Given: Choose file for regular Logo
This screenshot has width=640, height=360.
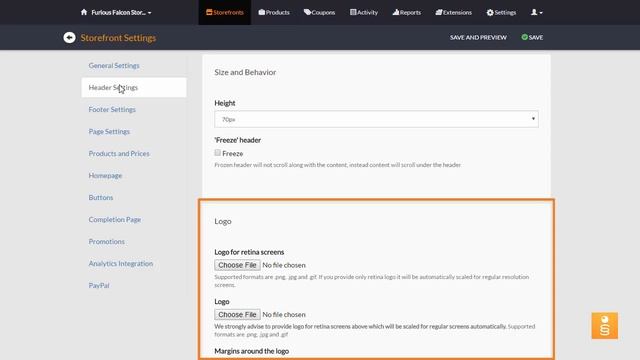Looking at the screenshot, I should coord(237,314).
